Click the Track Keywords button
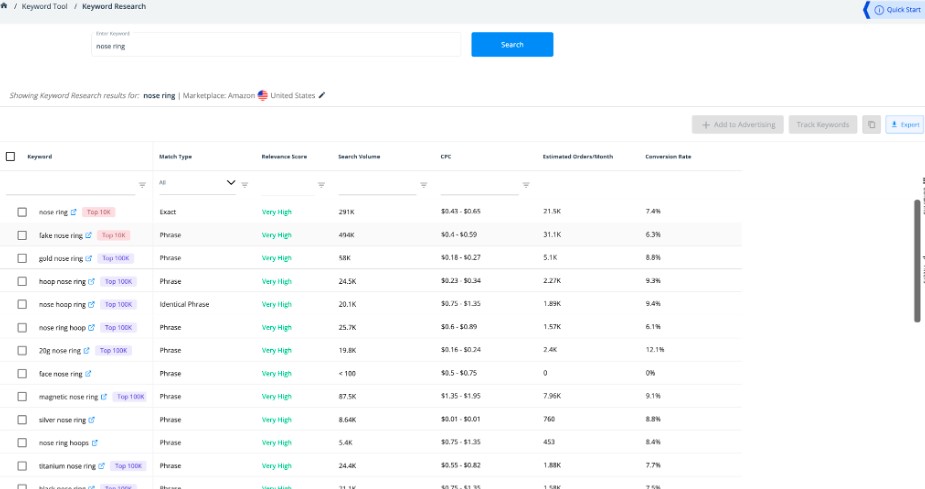This screenshot has width=925, height=489. click(823, 124)
